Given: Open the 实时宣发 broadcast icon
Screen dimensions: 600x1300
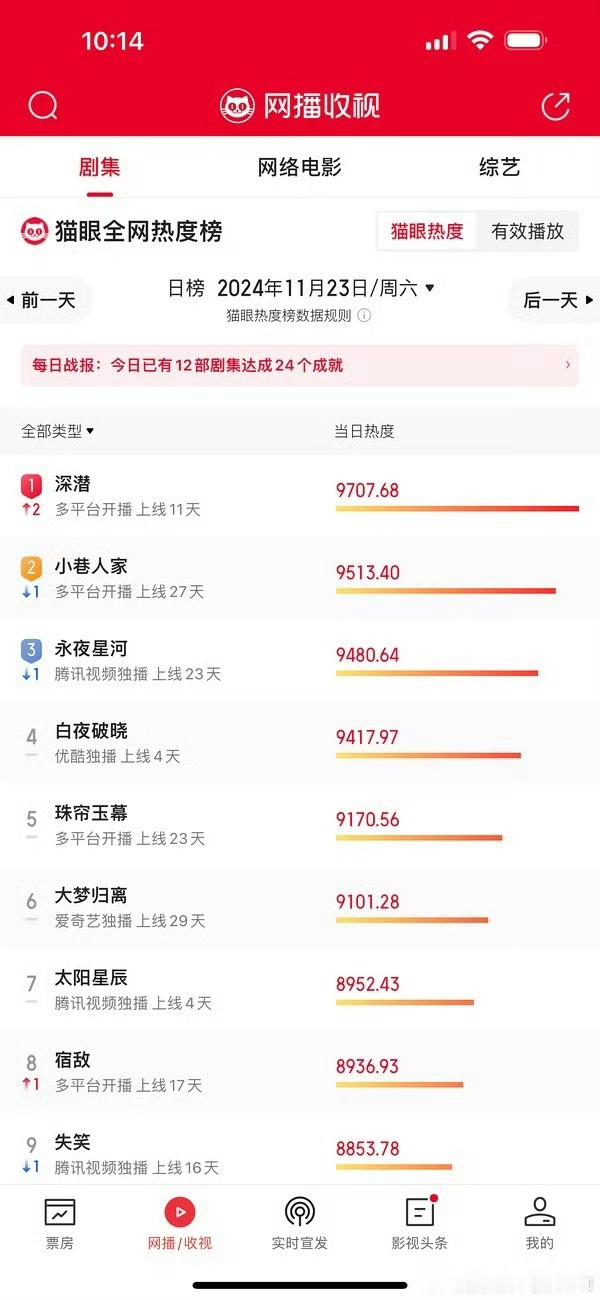Looking at the screenshot, I should click(x=300, y=1212).
